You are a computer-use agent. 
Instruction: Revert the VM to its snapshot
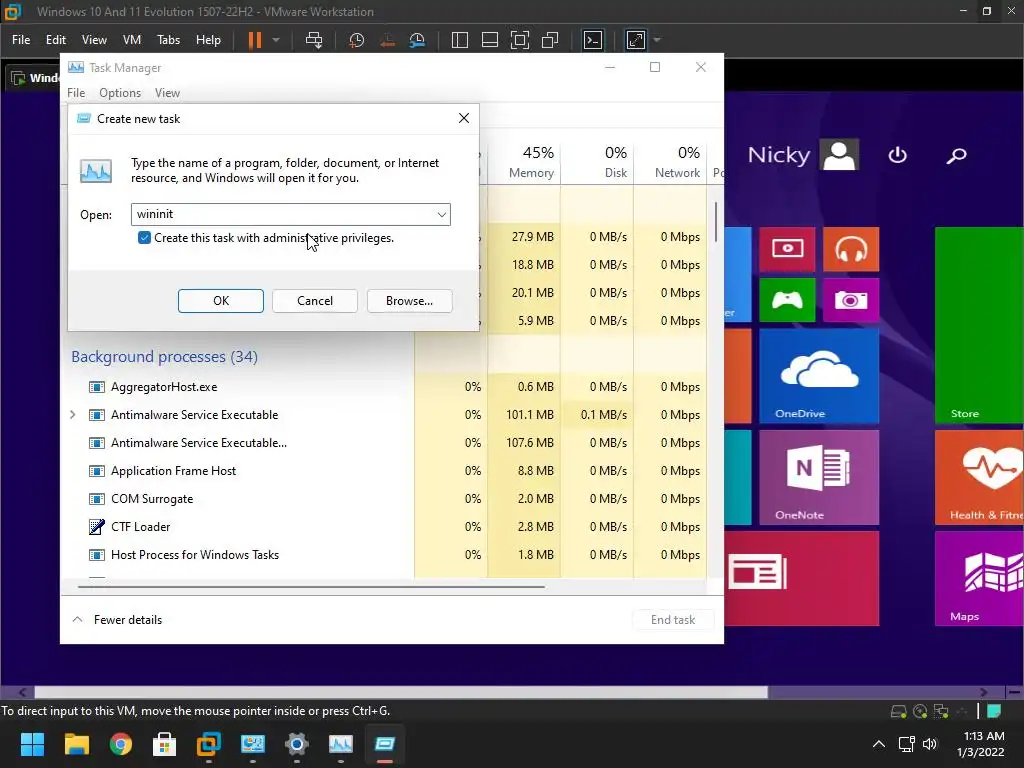click(x=387, y=40)
